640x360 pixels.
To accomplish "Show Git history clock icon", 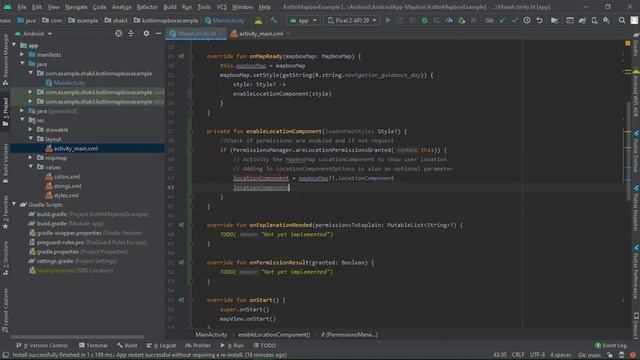I will (x=527, y=20).
